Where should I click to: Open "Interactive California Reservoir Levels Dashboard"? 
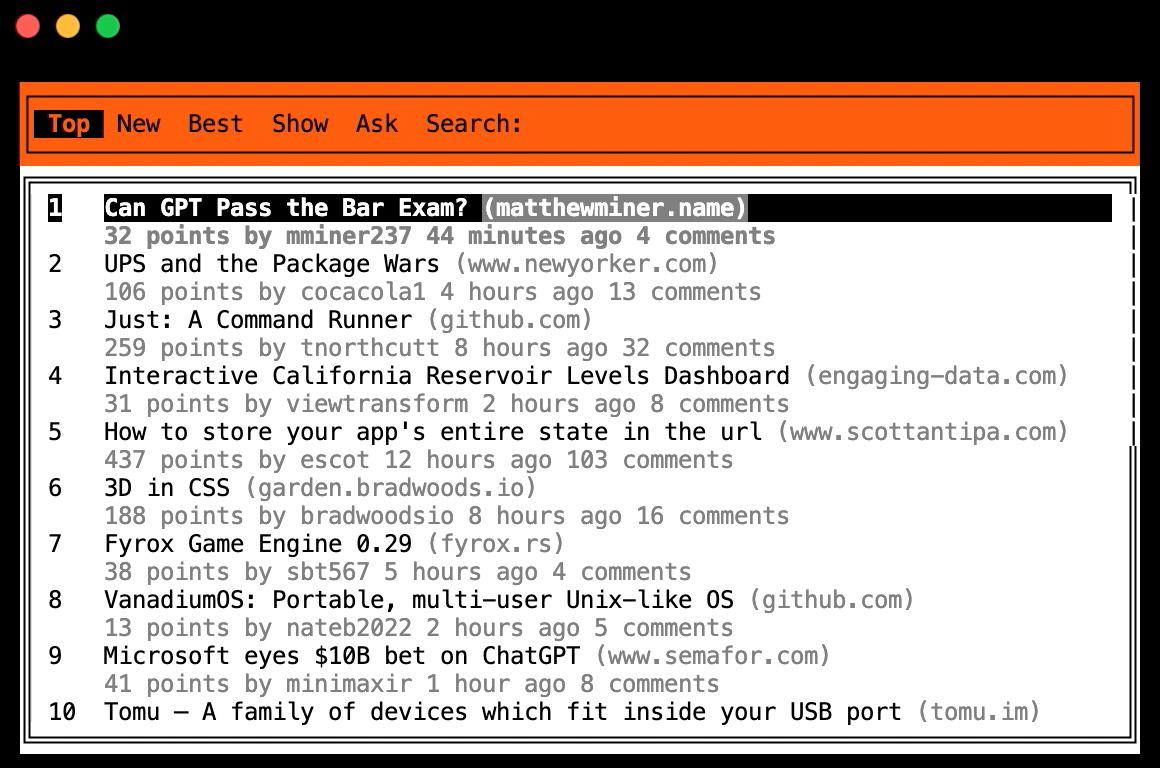pos(447,376)
